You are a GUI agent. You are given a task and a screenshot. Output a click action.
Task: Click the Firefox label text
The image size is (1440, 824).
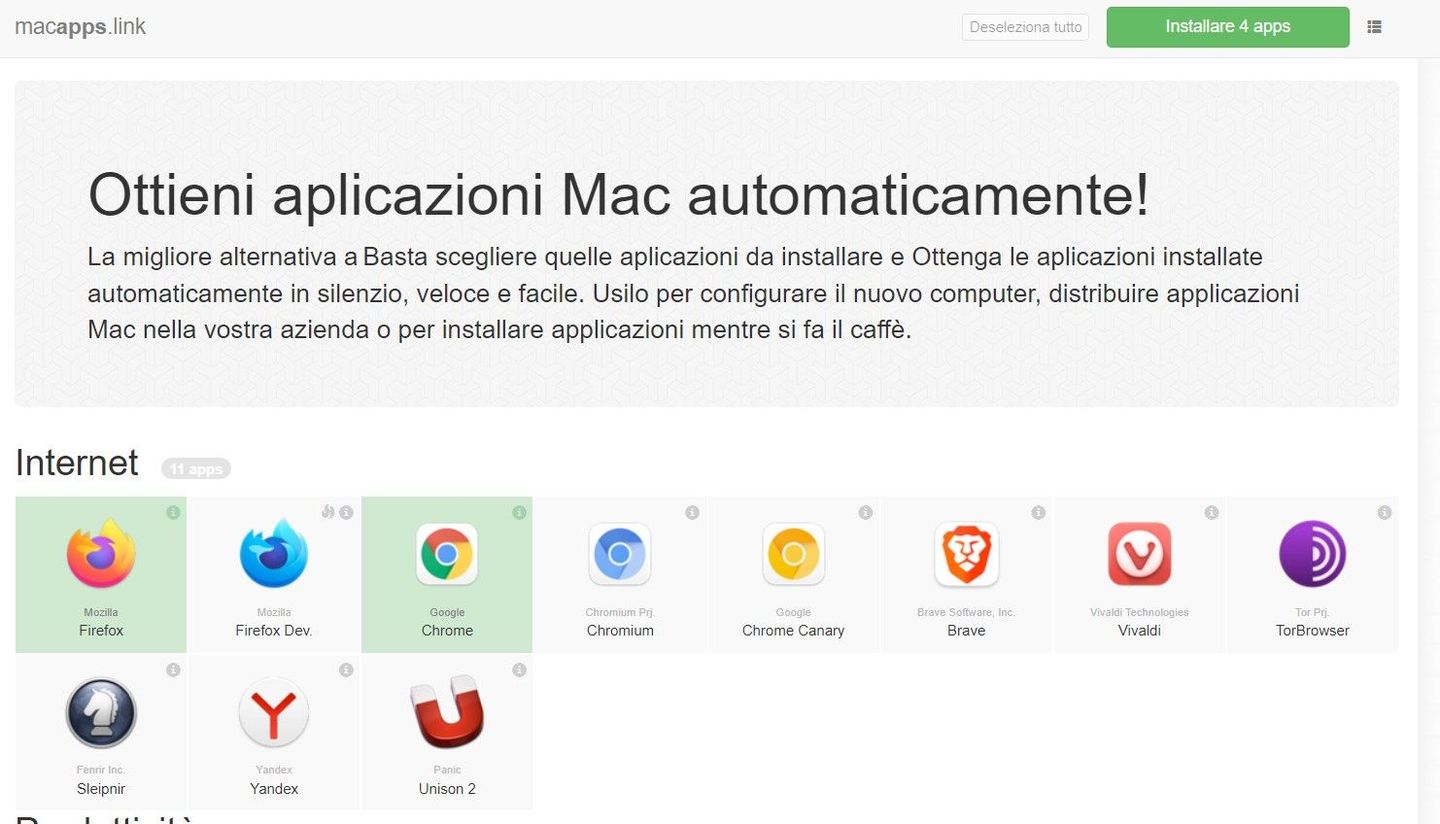click(101, 630)
